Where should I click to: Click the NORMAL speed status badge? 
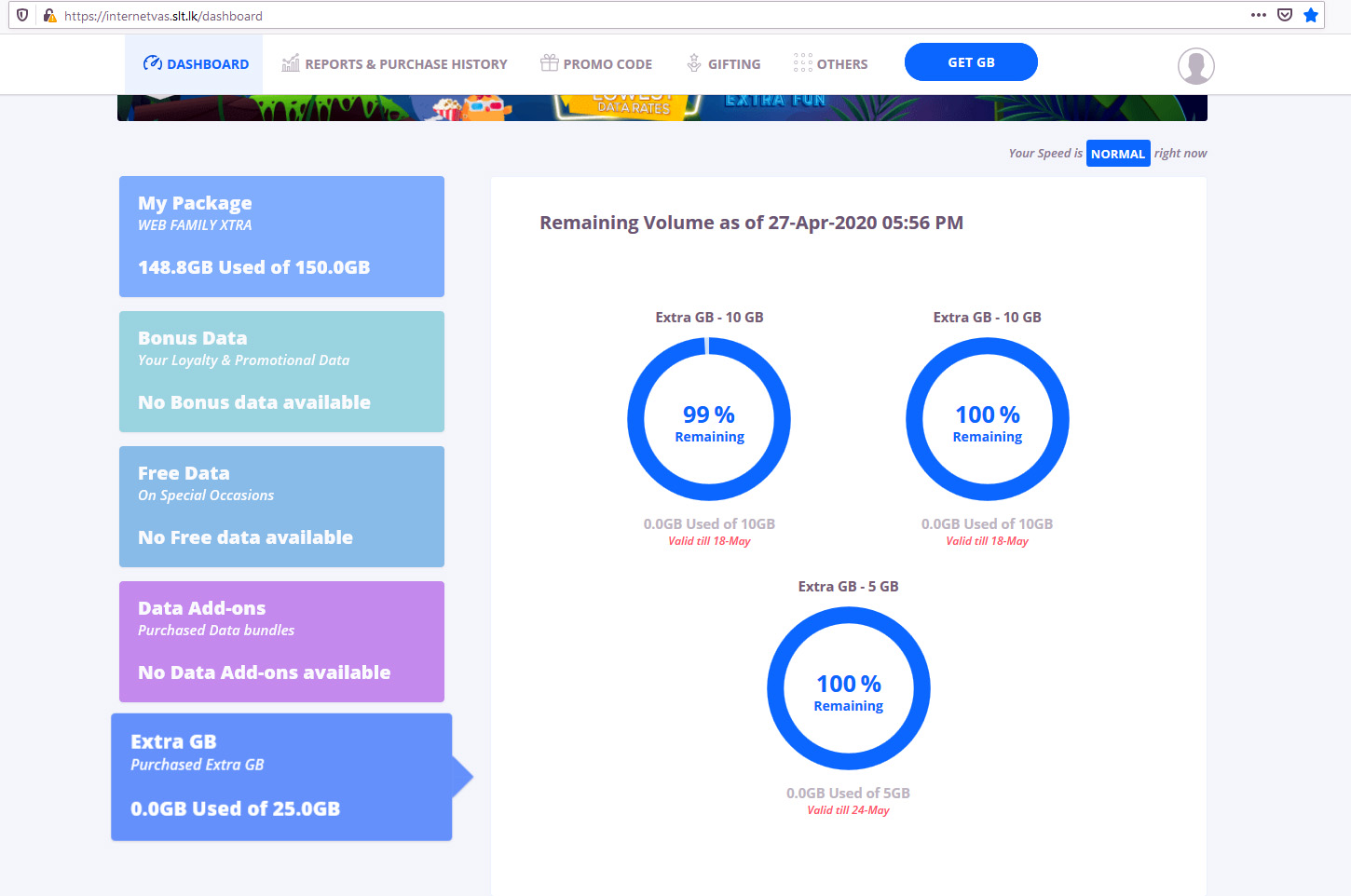pyautogui.click(x=1118, y=154)
